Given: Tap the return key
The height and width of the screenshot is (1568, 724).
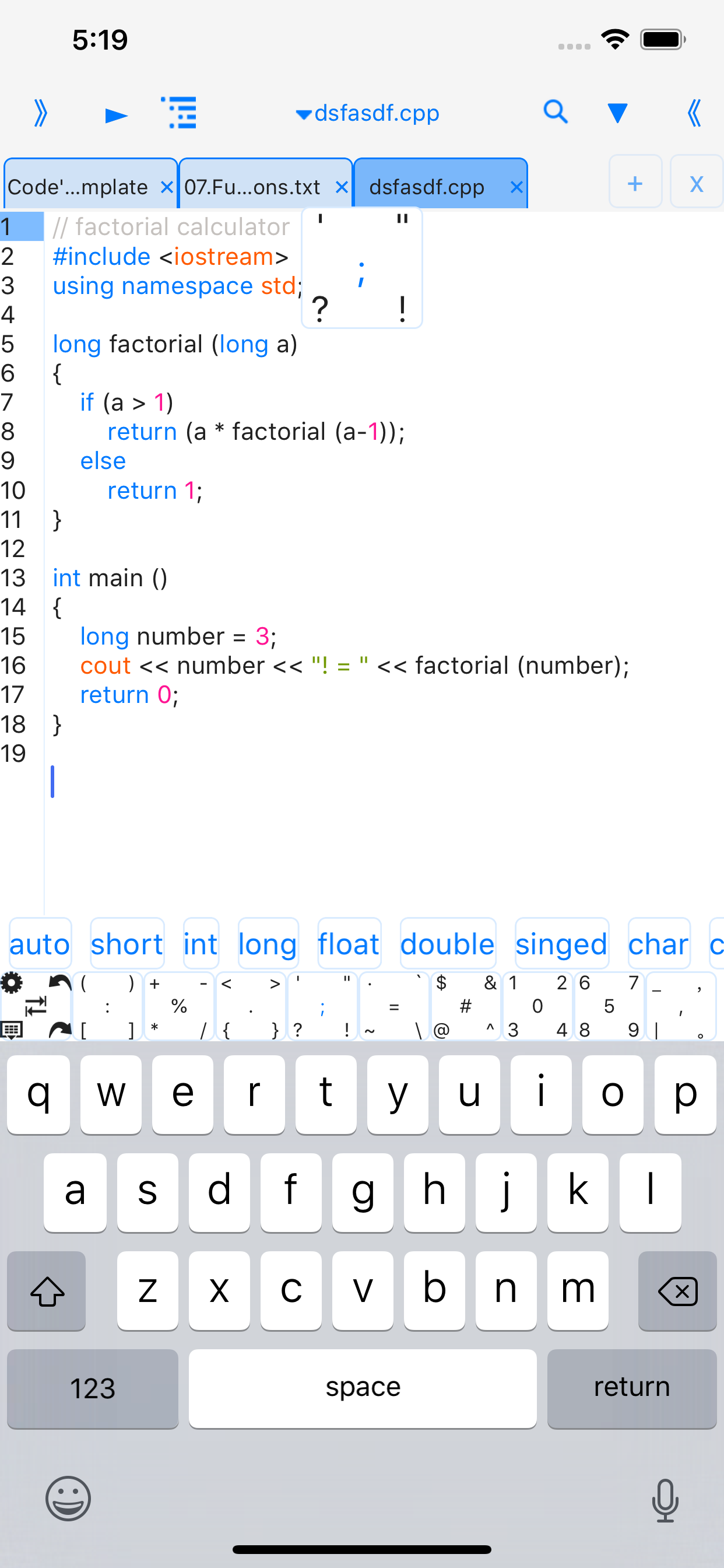Looking at the screenshot, I should point(631,1388).
